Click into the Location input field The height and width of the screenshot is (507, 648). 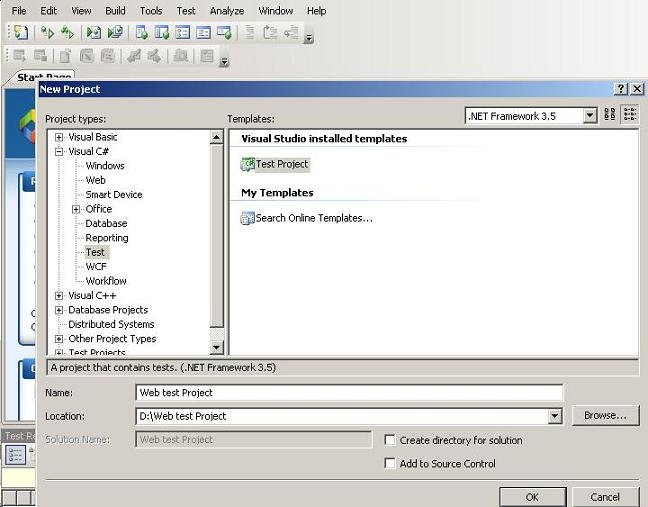[342, 416]
